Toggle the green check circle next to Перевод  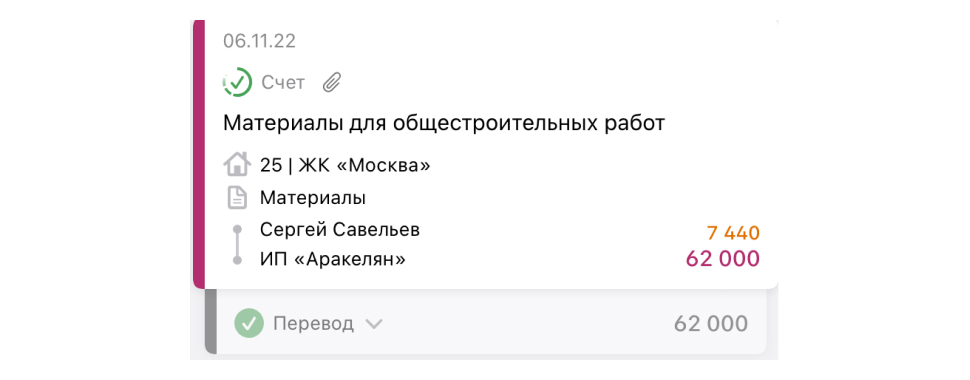[x=249, y=323]
